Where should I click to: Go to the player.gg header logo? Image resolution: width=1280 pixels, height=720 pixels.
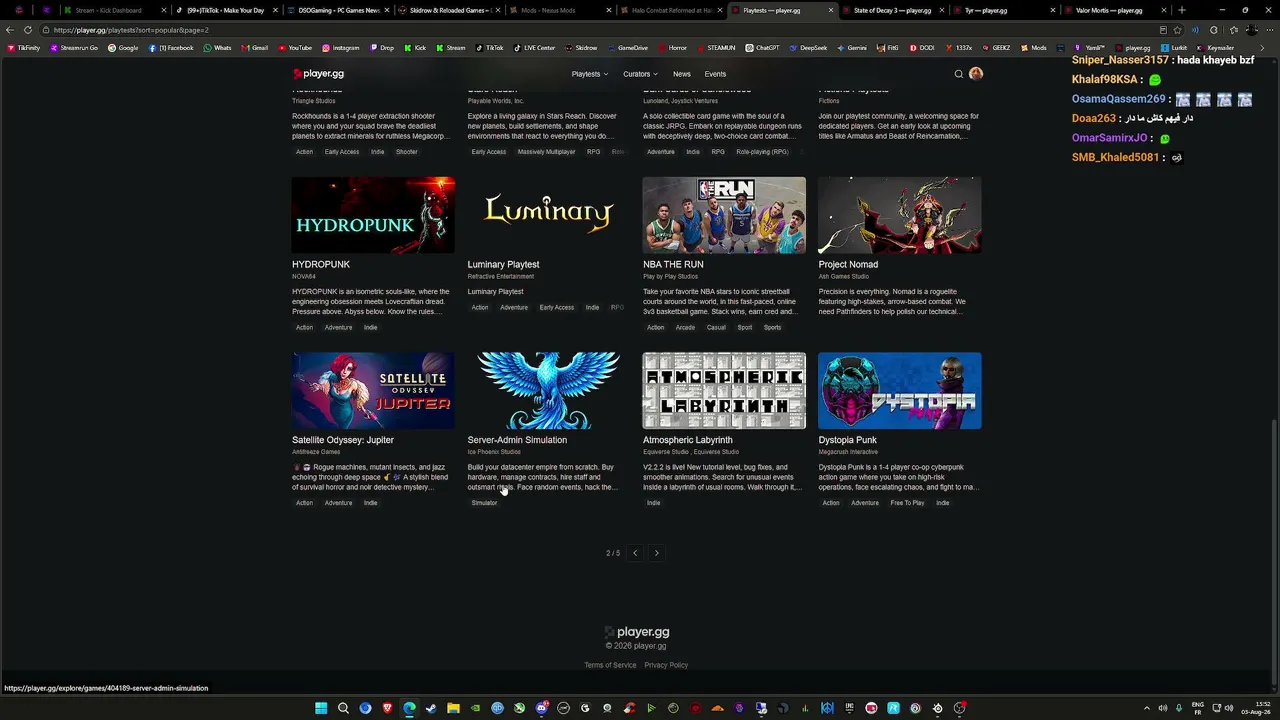pyautogui.click(x=318, y=74)
